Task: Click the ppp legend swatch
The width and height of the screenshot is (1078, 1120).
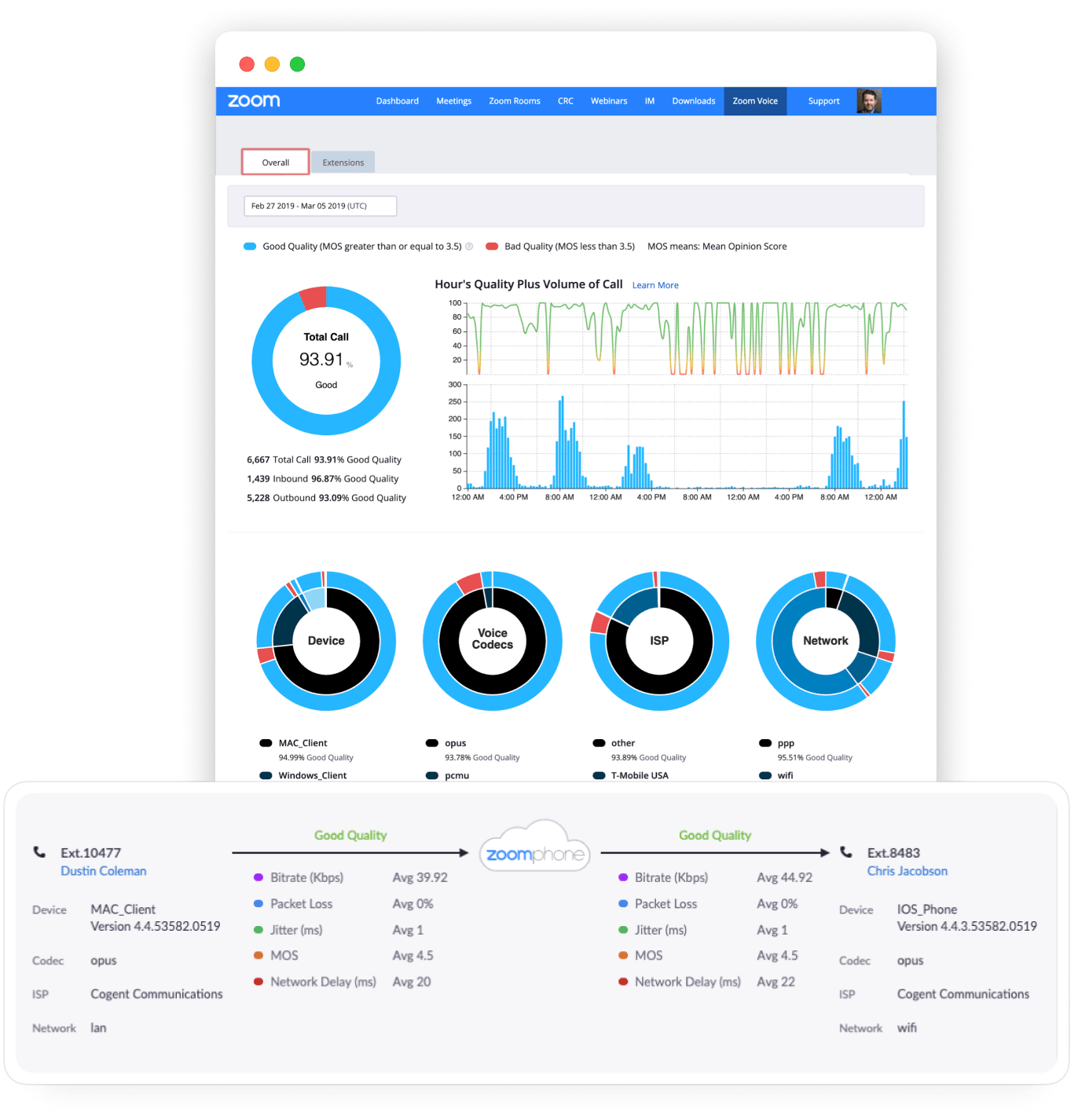Action: tap(765, 743)
